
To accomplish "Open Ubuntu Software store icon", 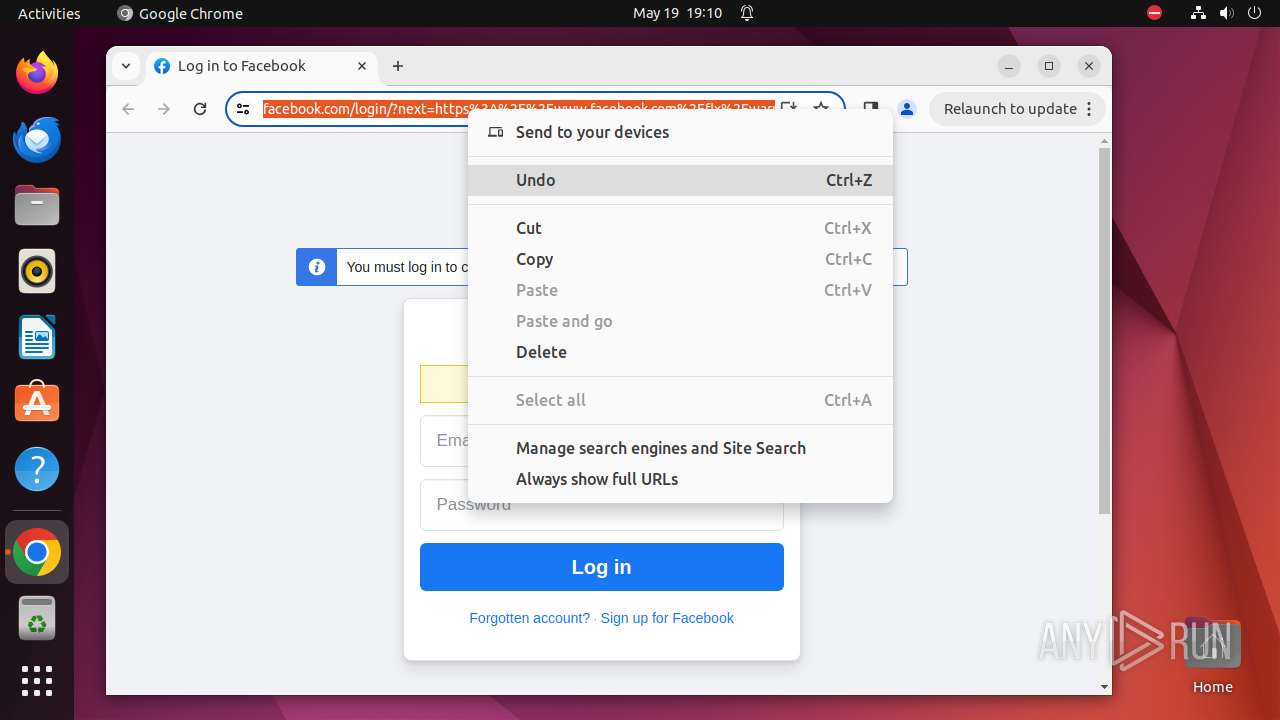I will [37, 403].
